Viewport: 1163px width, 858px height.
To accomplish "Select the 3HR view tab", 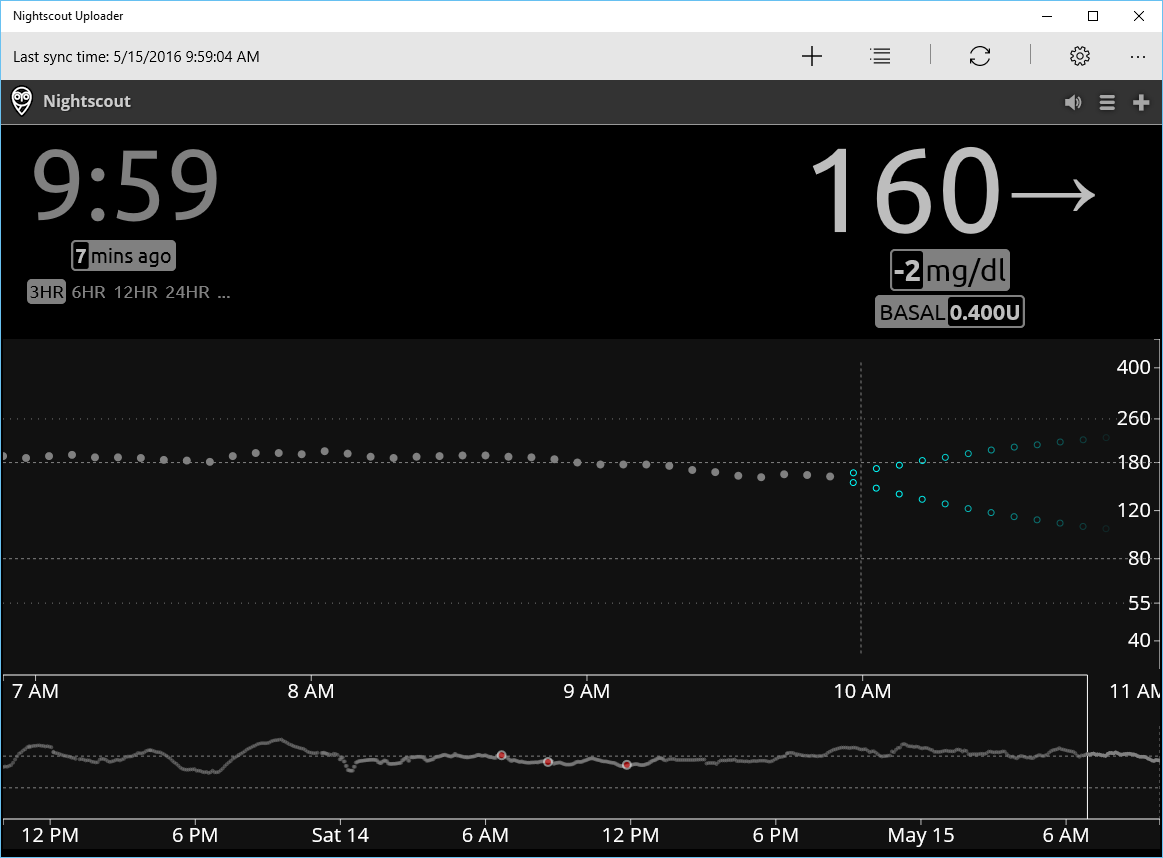I will (x=46, y=292).
